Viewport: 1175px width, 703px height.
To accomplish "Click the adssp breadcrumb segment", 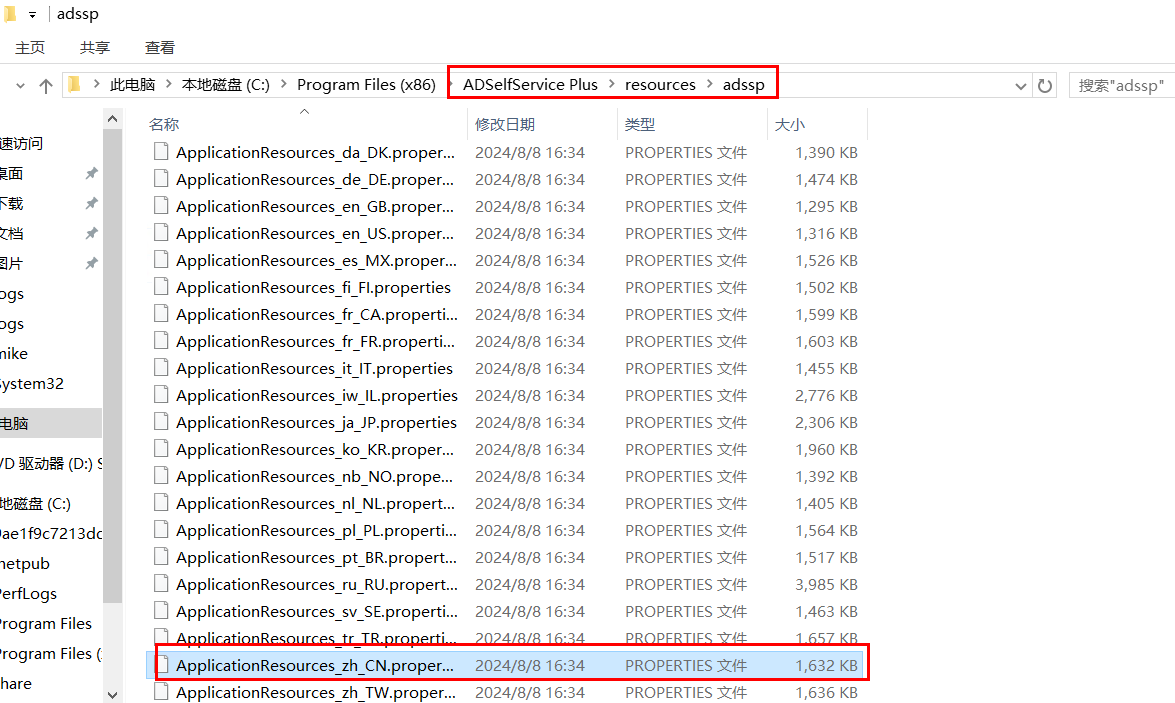I will point(743,85).
